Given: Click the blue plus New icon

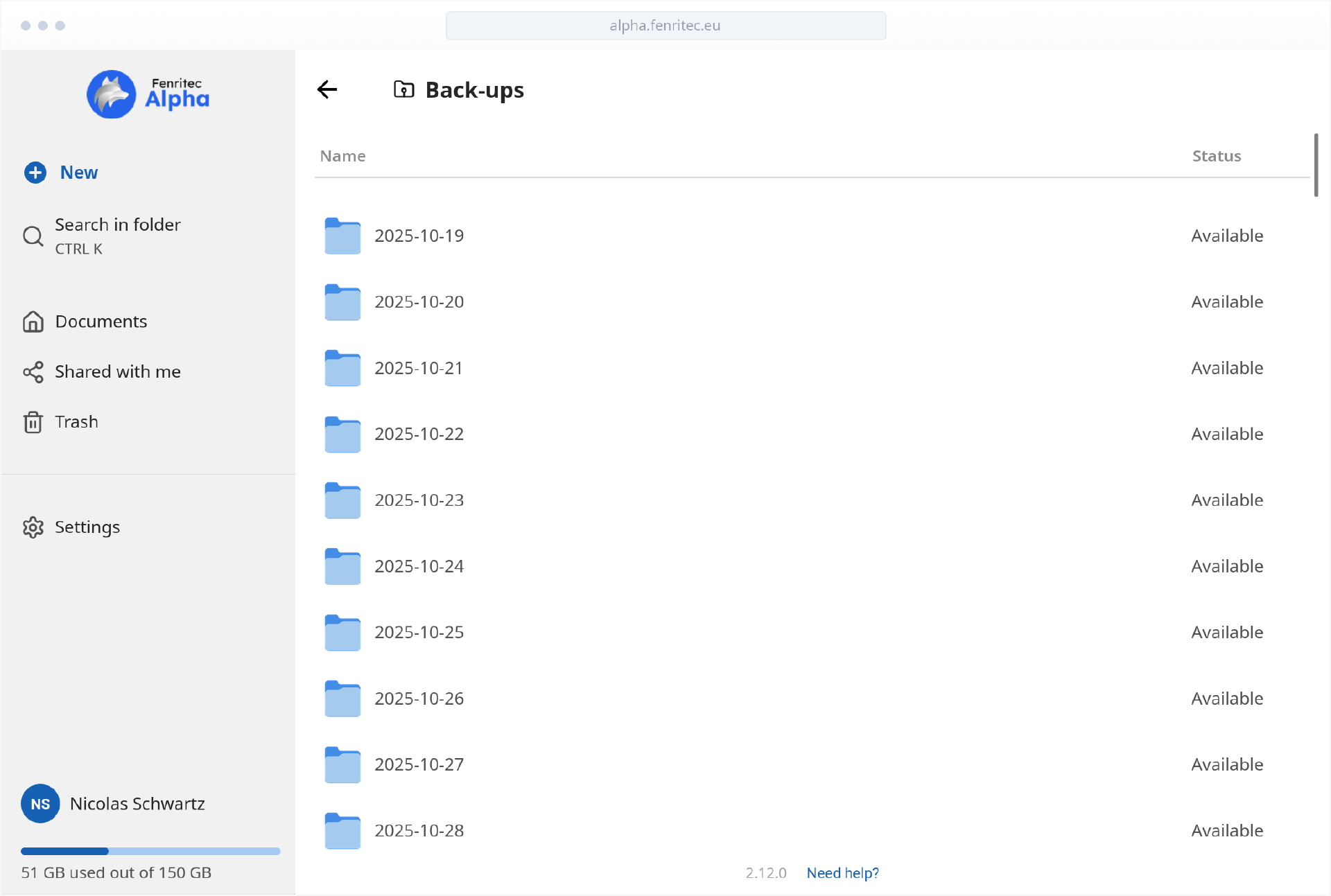Looking at the screenshot, I should pos(35,173).
